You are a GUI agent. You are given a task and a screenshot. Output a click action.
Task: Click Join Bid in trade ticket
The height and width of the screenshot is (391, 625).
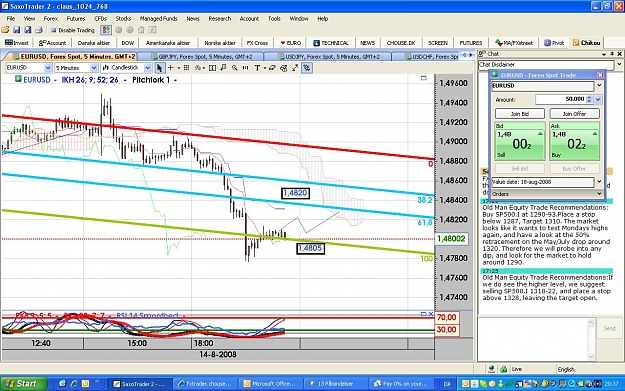tap(520, 114)
